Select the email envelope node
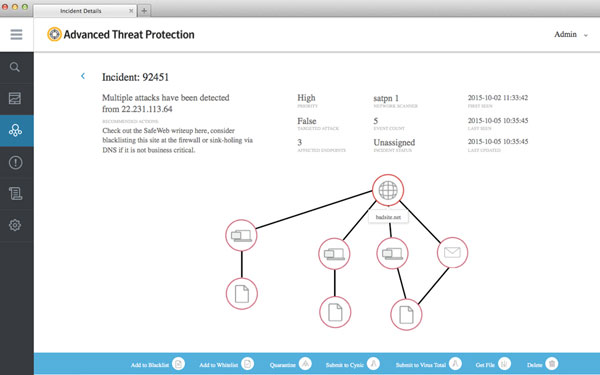 coord(452,253)
